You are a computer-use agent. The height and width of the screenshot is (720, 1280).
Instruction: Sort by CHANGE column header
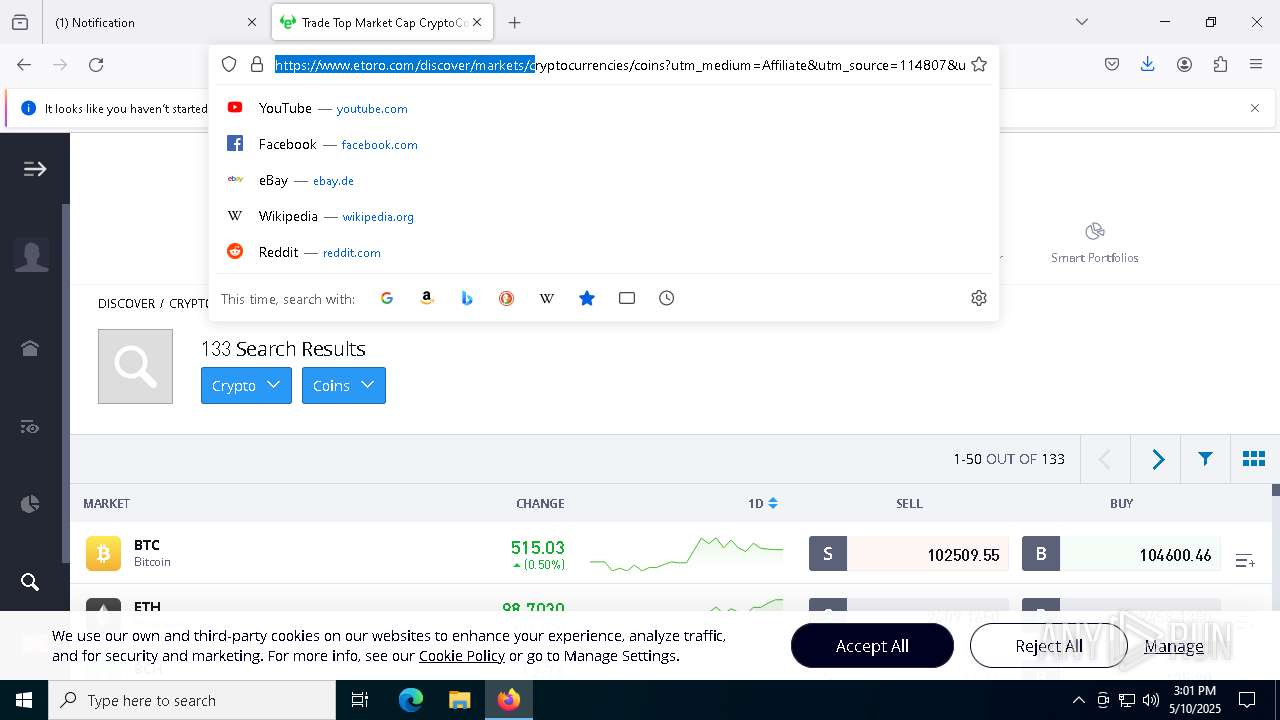540,503
